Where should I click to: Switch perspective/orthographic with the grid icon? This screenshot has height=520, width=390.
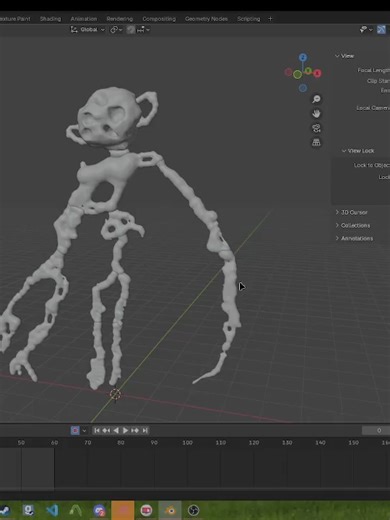tap(316, 143)
